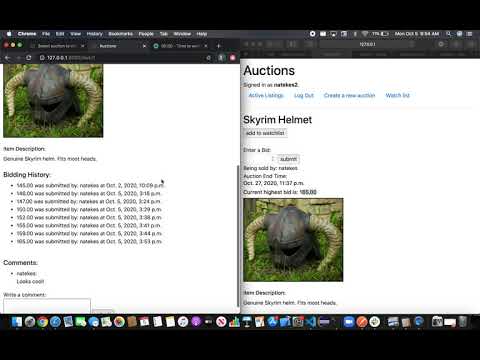Select the 147.00 bid history entry

(89, 201)
